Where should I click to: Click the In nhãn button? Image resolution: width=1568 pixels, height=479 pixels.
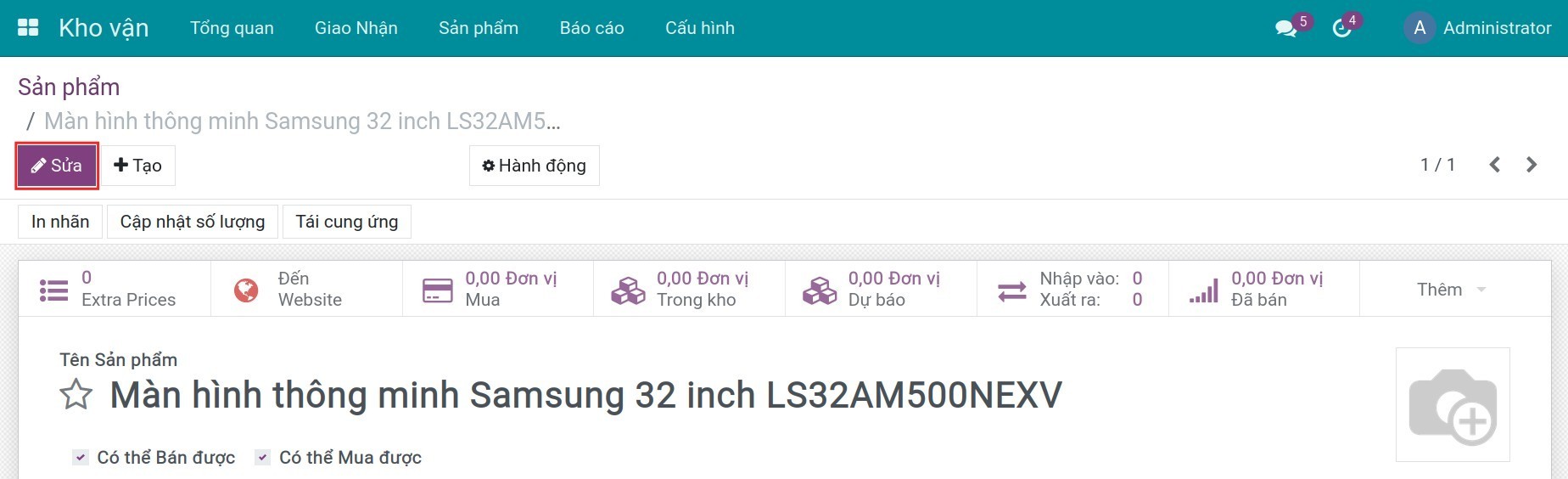point(60,222)
